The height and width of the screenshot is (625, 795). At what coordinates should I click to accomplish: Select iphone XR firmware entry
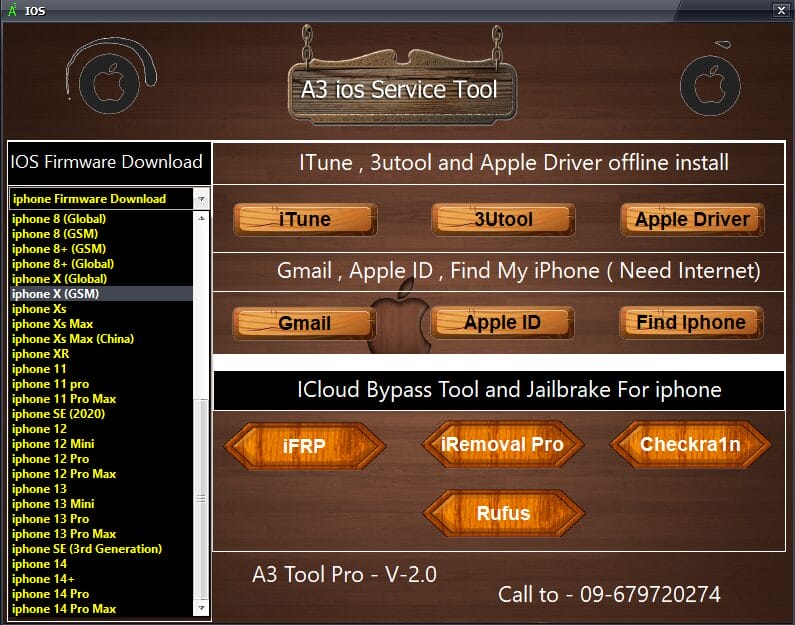(x=101, y=354)
